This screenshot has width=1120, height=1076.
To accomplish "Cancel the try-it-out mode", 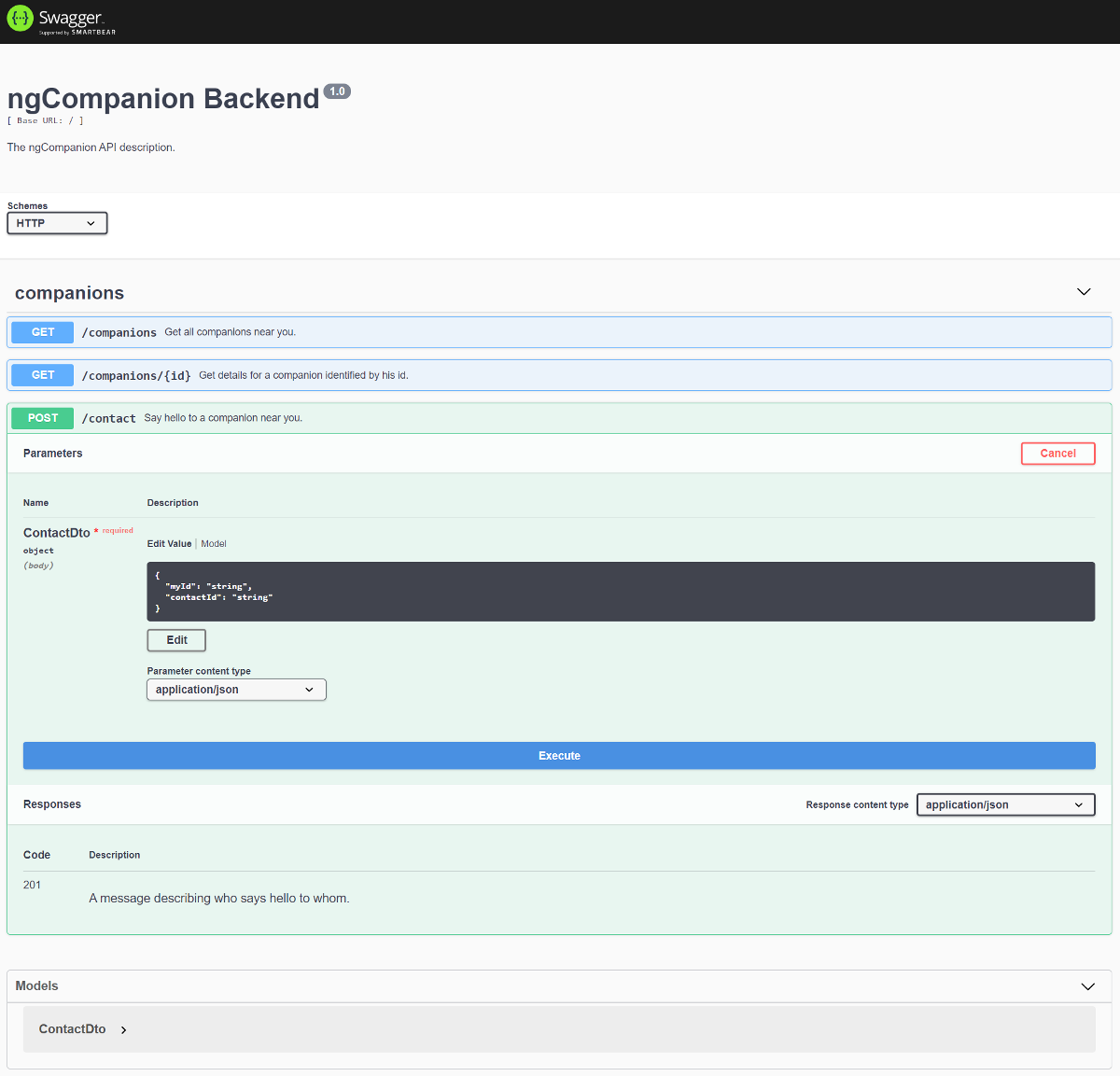I will pyautogui.click(x=1057, y=454).
